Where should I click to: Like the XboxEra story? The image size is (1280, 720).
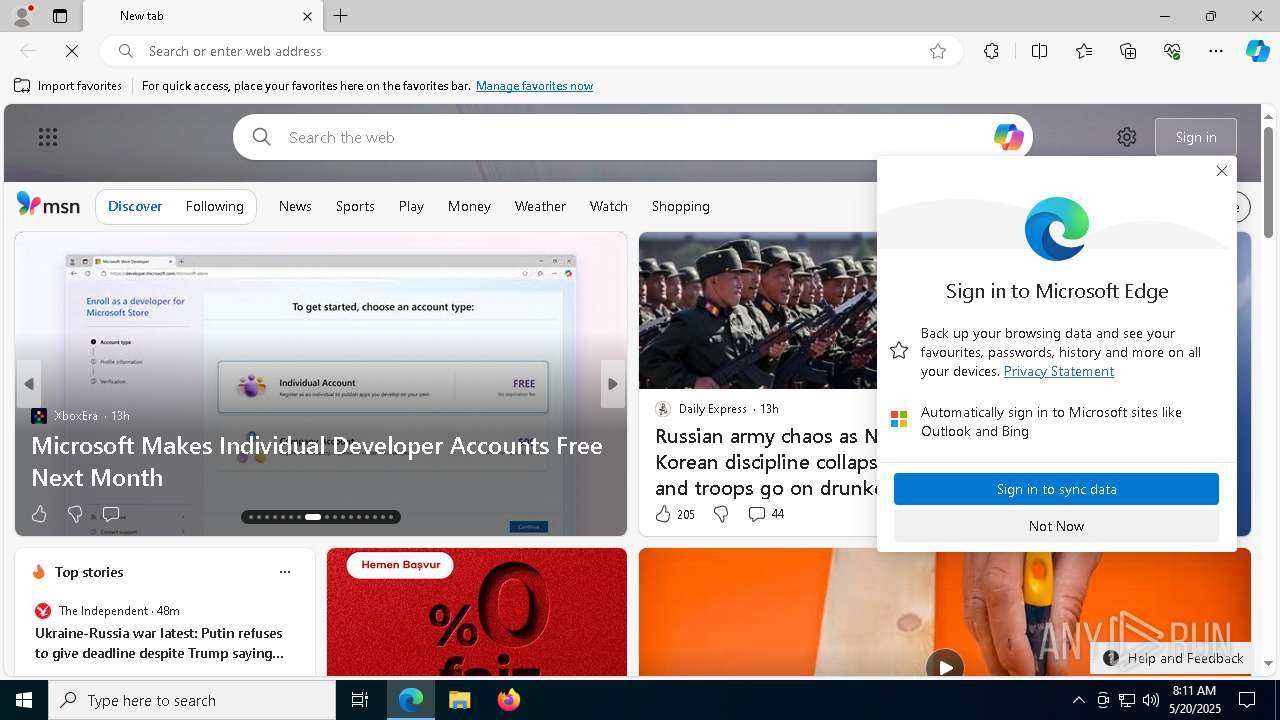(x=39, y=514)
